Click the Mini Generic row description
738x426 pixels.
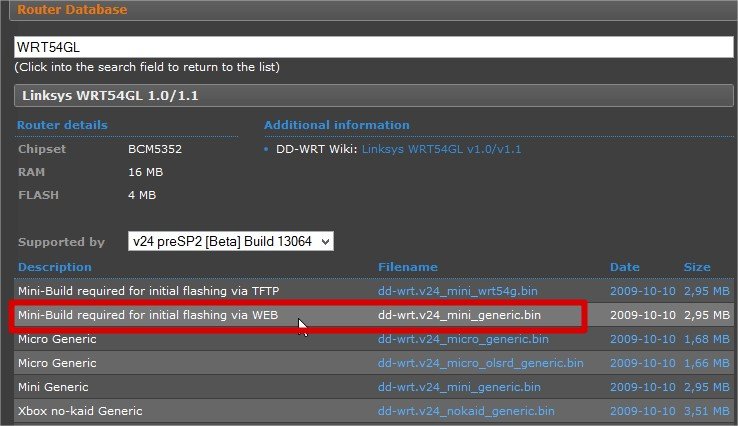coord(53,387)
